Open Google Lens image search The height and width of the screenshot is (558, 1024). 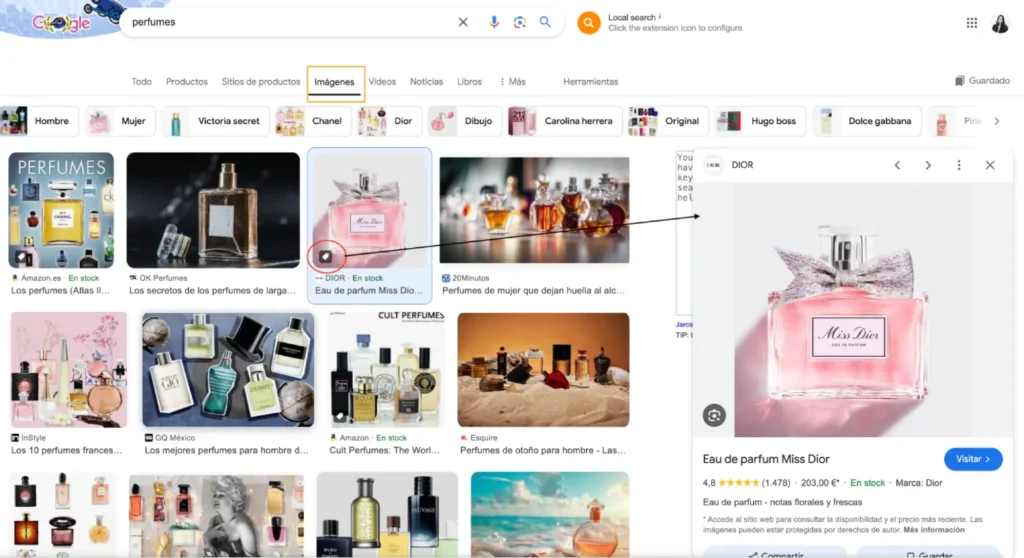pos(519,22)
